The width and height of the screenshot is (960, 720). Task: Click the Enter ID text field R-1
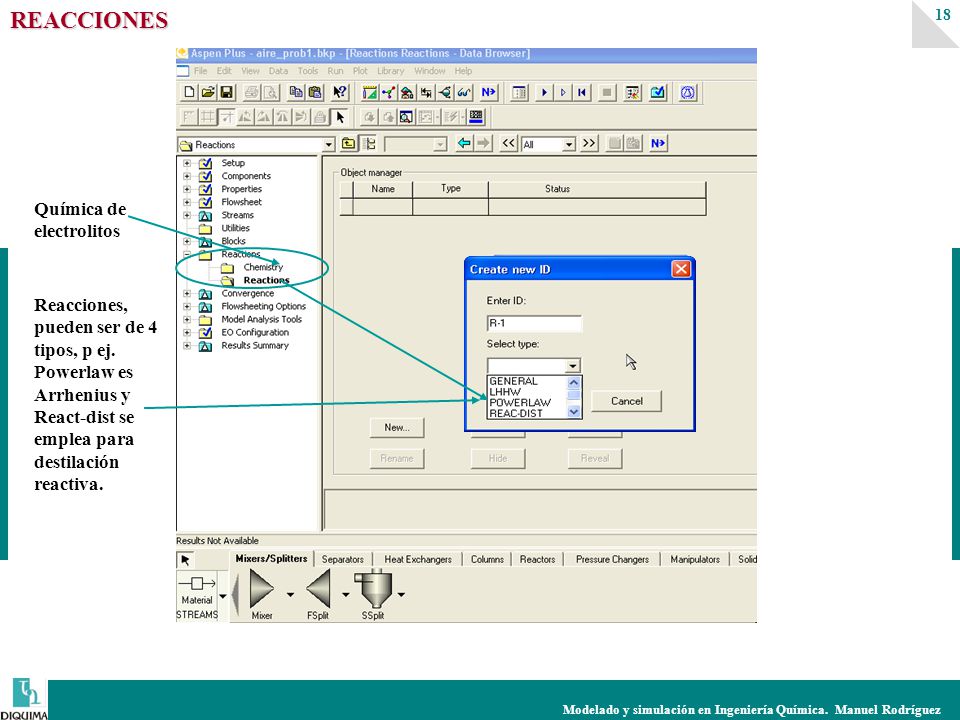[534, 323]
